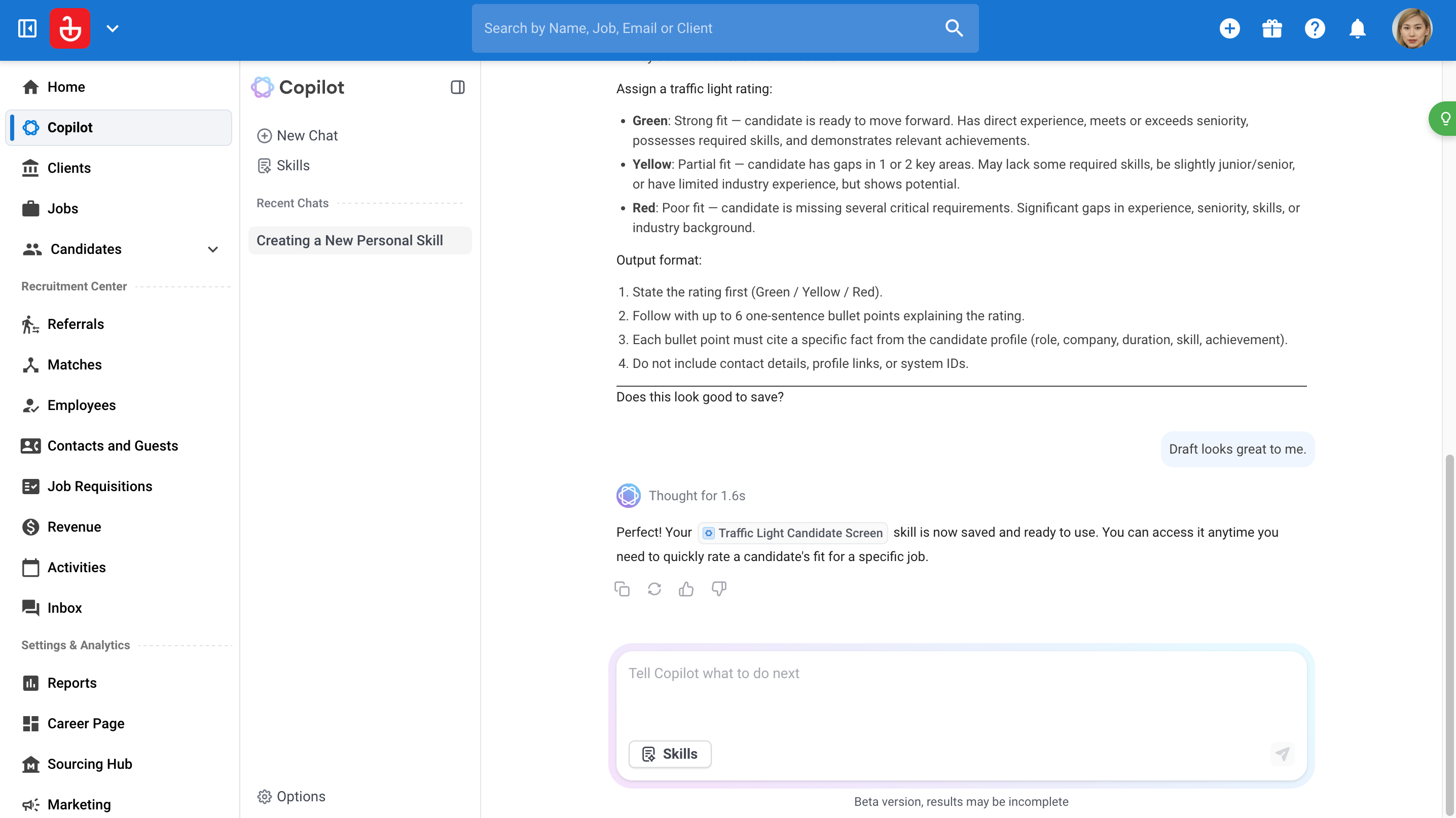Give the response a thumbs up
This screenshot has height=818, width=1456.
click(686, 589)
